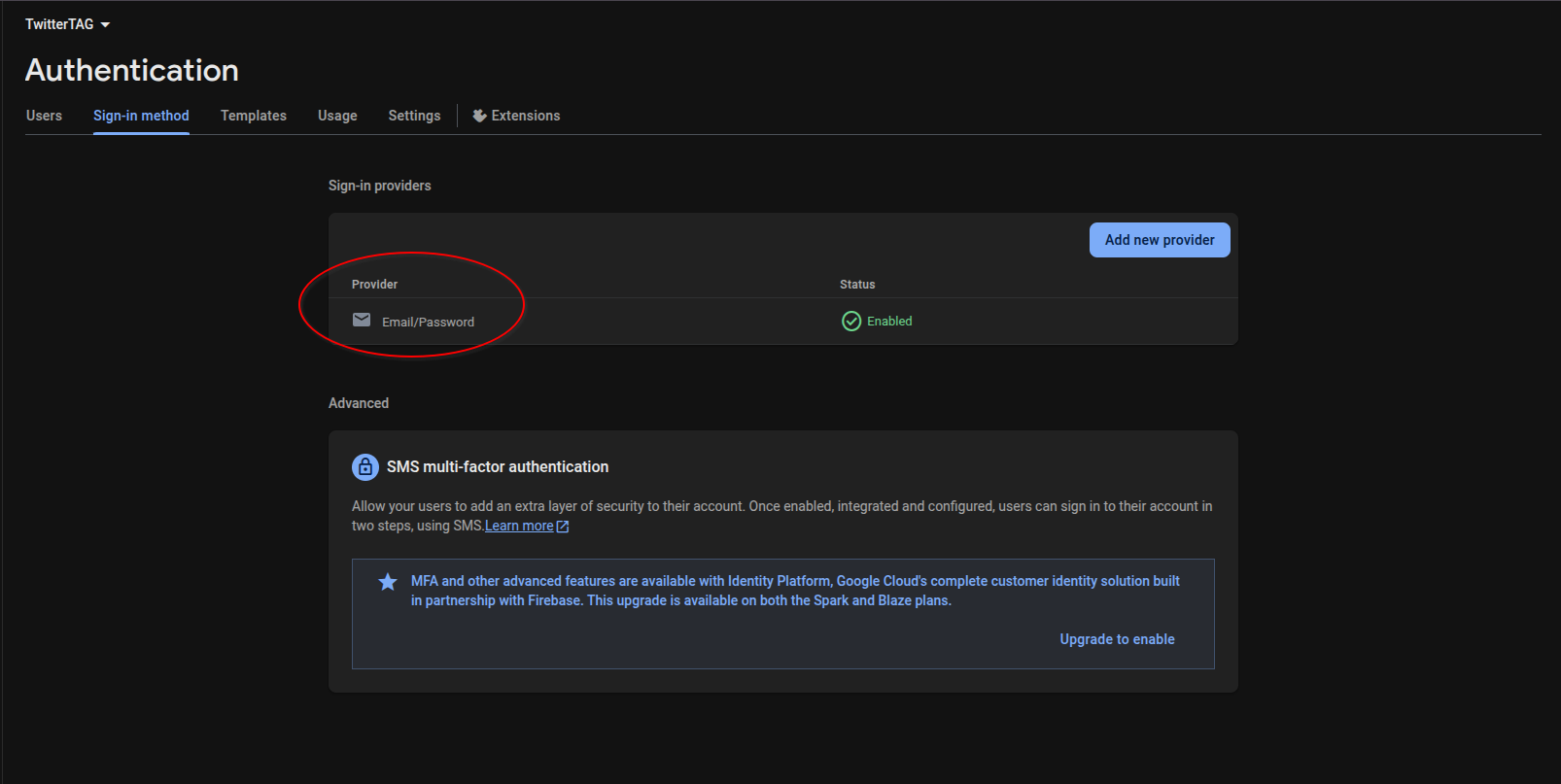Click the star icon in MFA notice
Viewport: 1561px width, 784px height.
[388, 582]
